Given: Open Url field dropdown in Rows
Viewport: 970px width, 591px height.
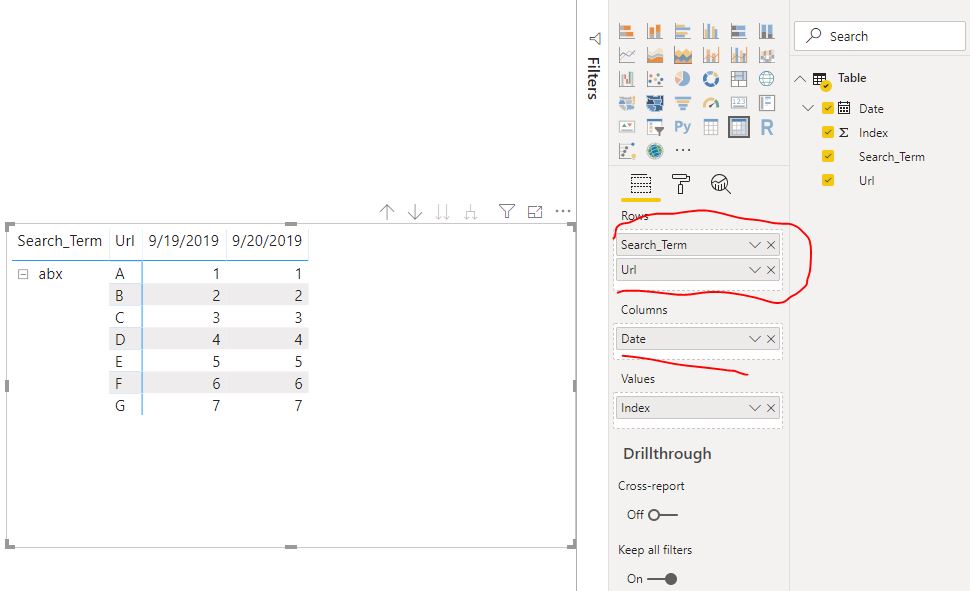Looking at the screenshot, I should click(x=755, y=270).
